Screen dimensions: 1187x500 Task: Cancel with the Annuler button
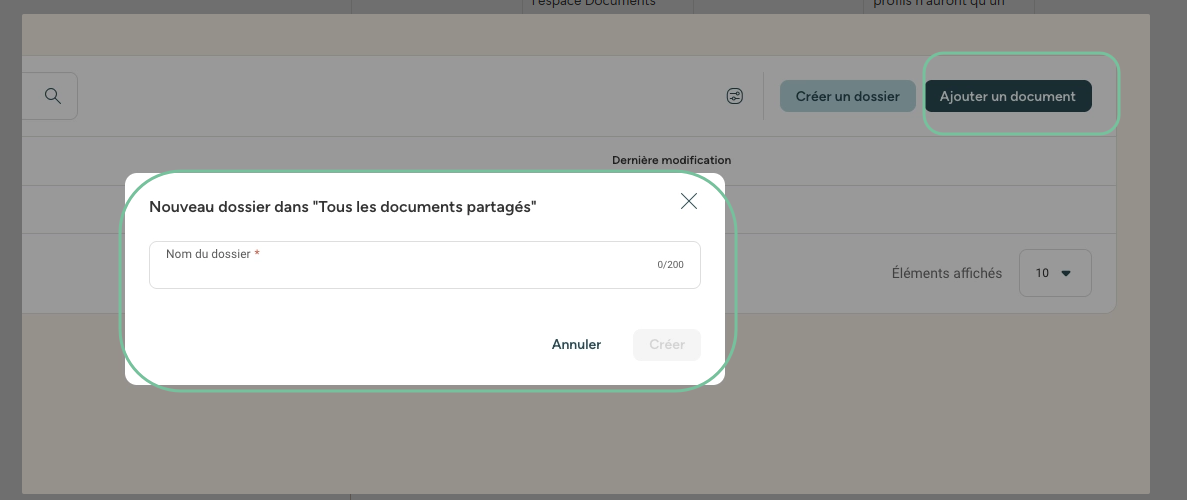[576, 344]
